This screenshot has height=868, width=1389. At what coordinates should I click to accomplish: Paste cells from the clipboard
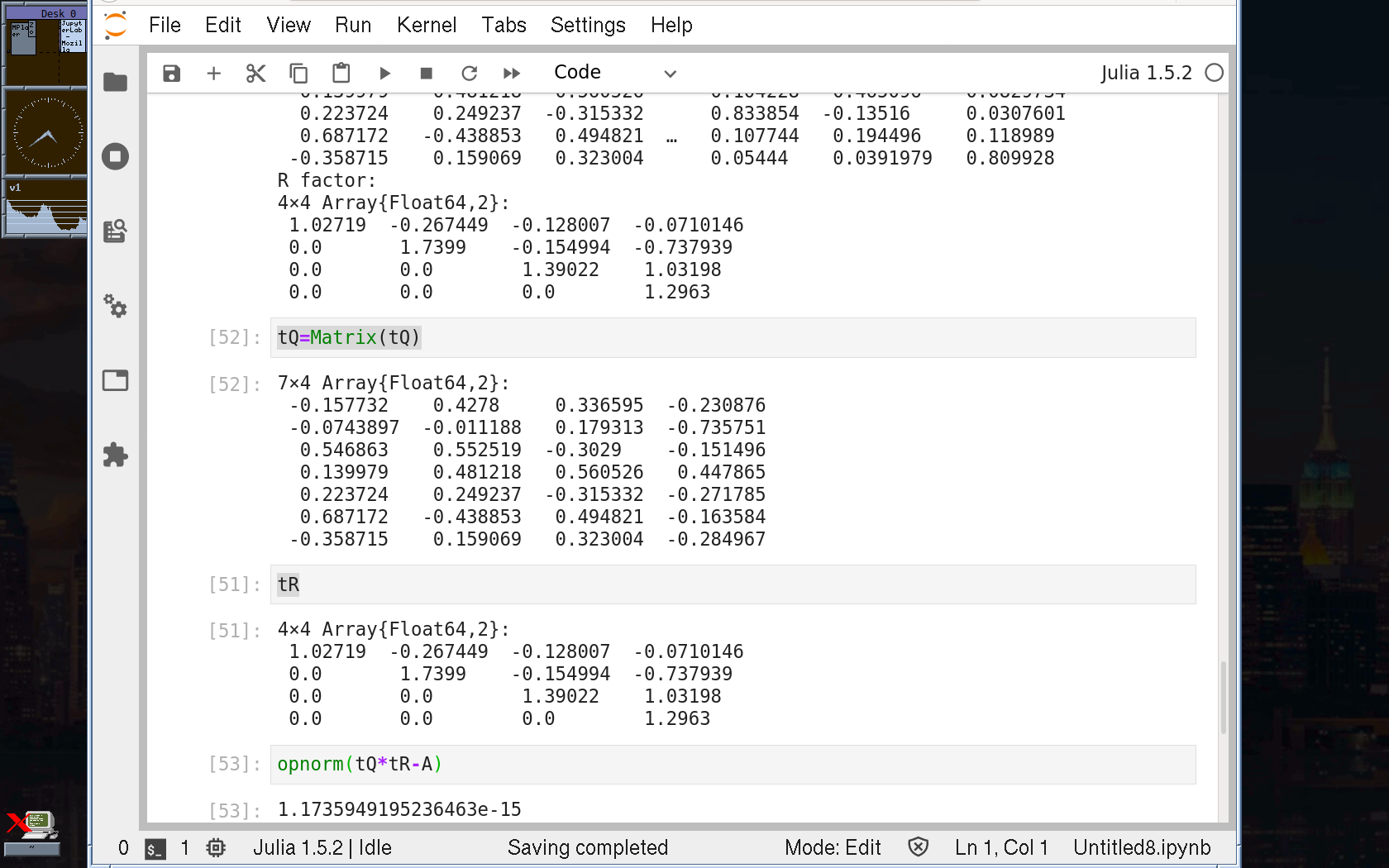(341, 74)
